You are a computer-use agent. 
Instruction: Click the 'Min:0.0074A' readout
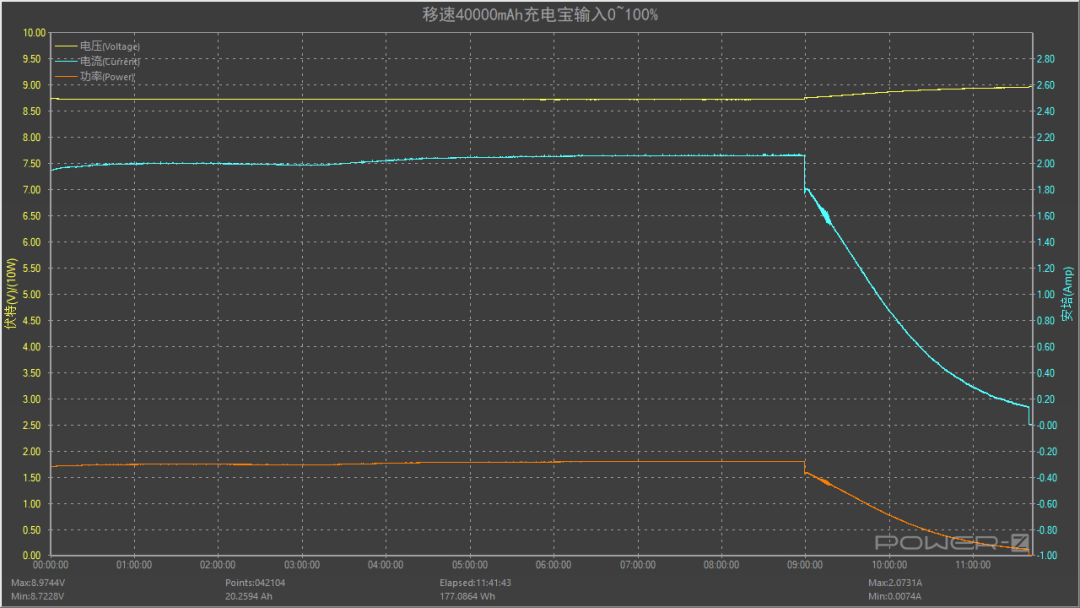pyautogui.click(x=894, y=596)
